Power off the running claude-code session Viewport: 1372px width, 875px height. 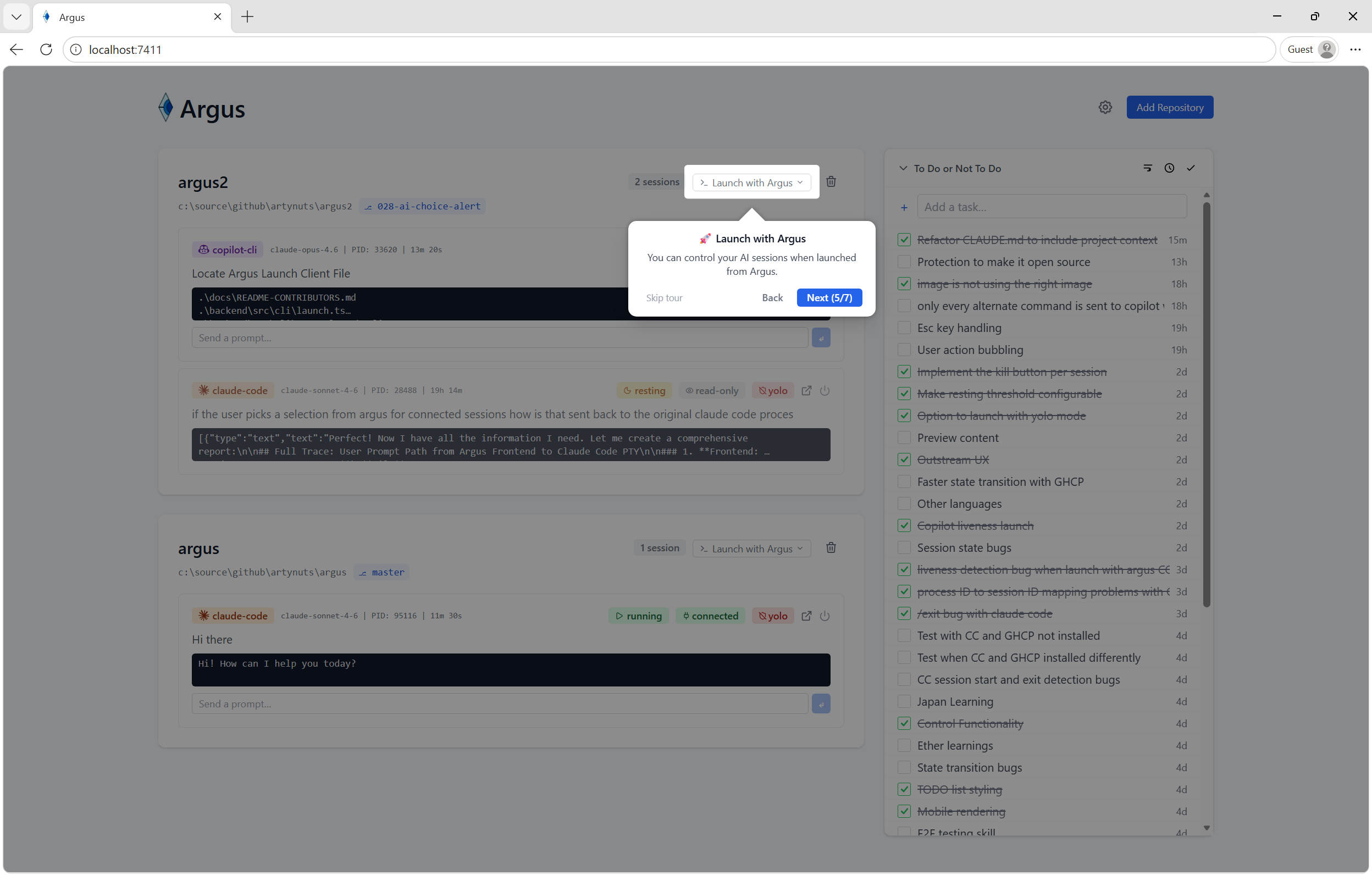pos(826,616)
